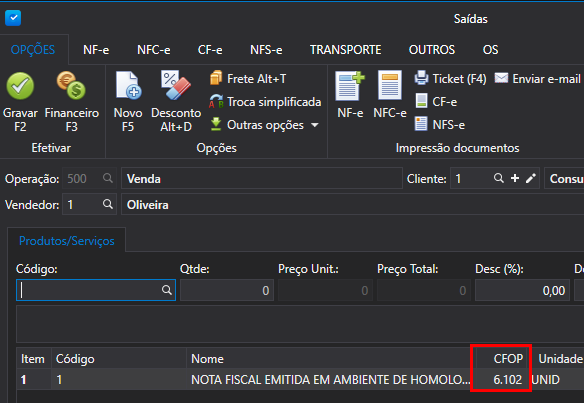Click the Unidade column header
Image resolution: width=584 pixels, height=403 pixels.
[x=555, y=359]
